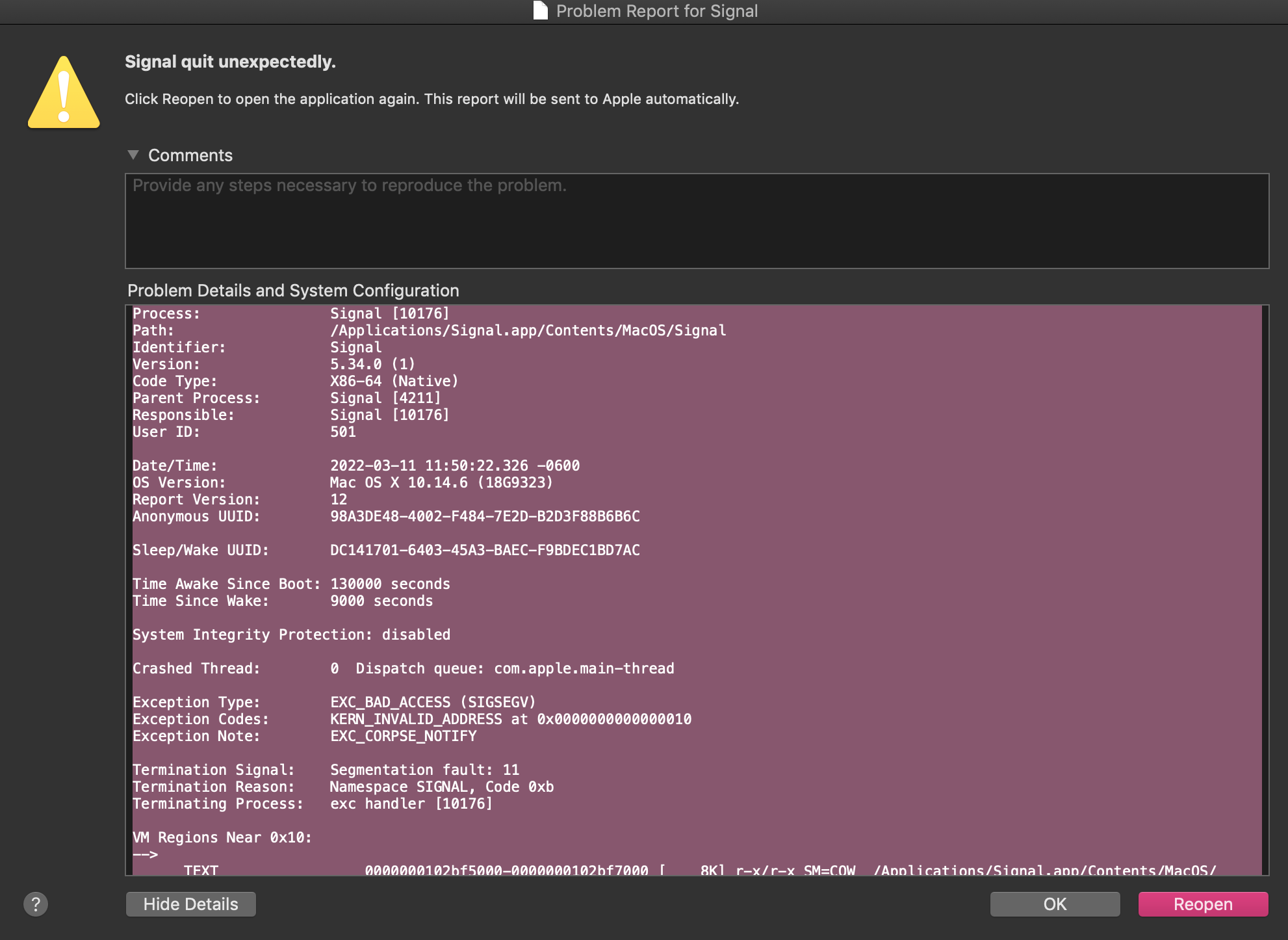This screenshot has height=940, width=1288.
Task: Collapse the Comments section
Action: tap(134, 155)
